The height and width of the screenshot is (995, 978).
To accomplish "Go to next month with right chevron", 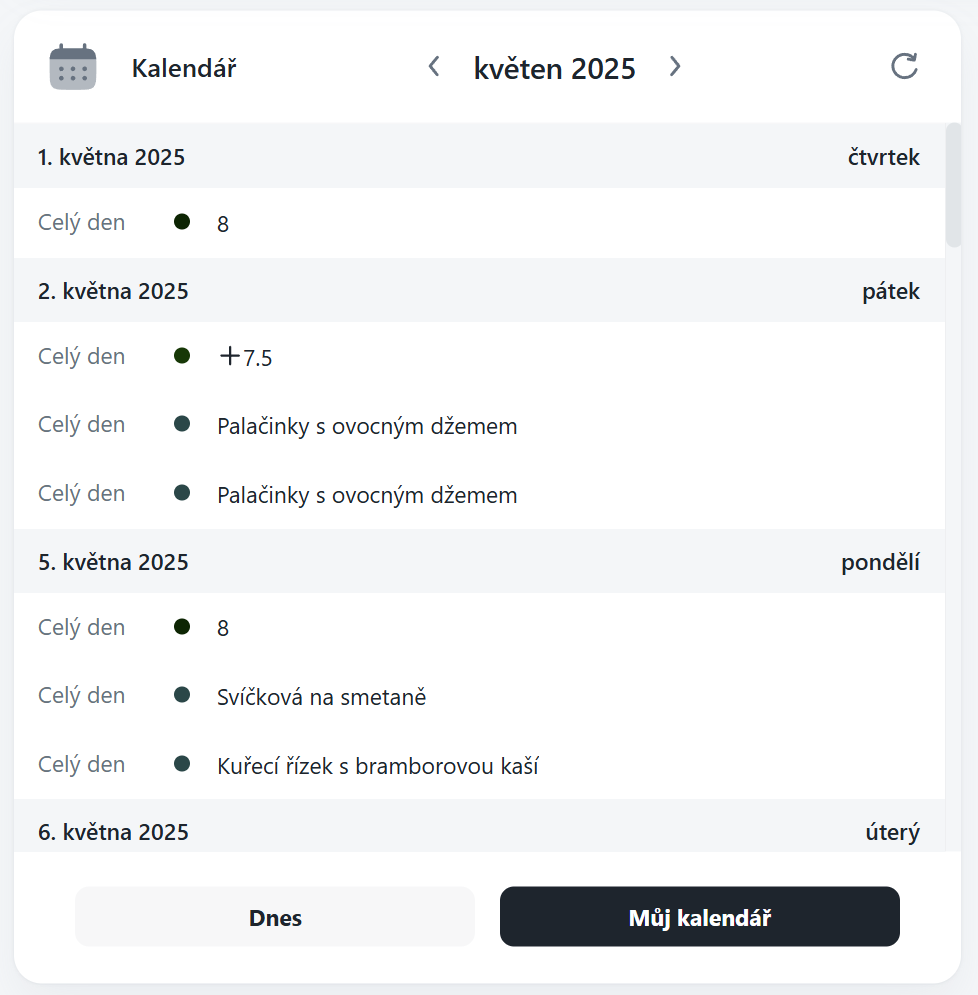I will [x=675, y=67].
